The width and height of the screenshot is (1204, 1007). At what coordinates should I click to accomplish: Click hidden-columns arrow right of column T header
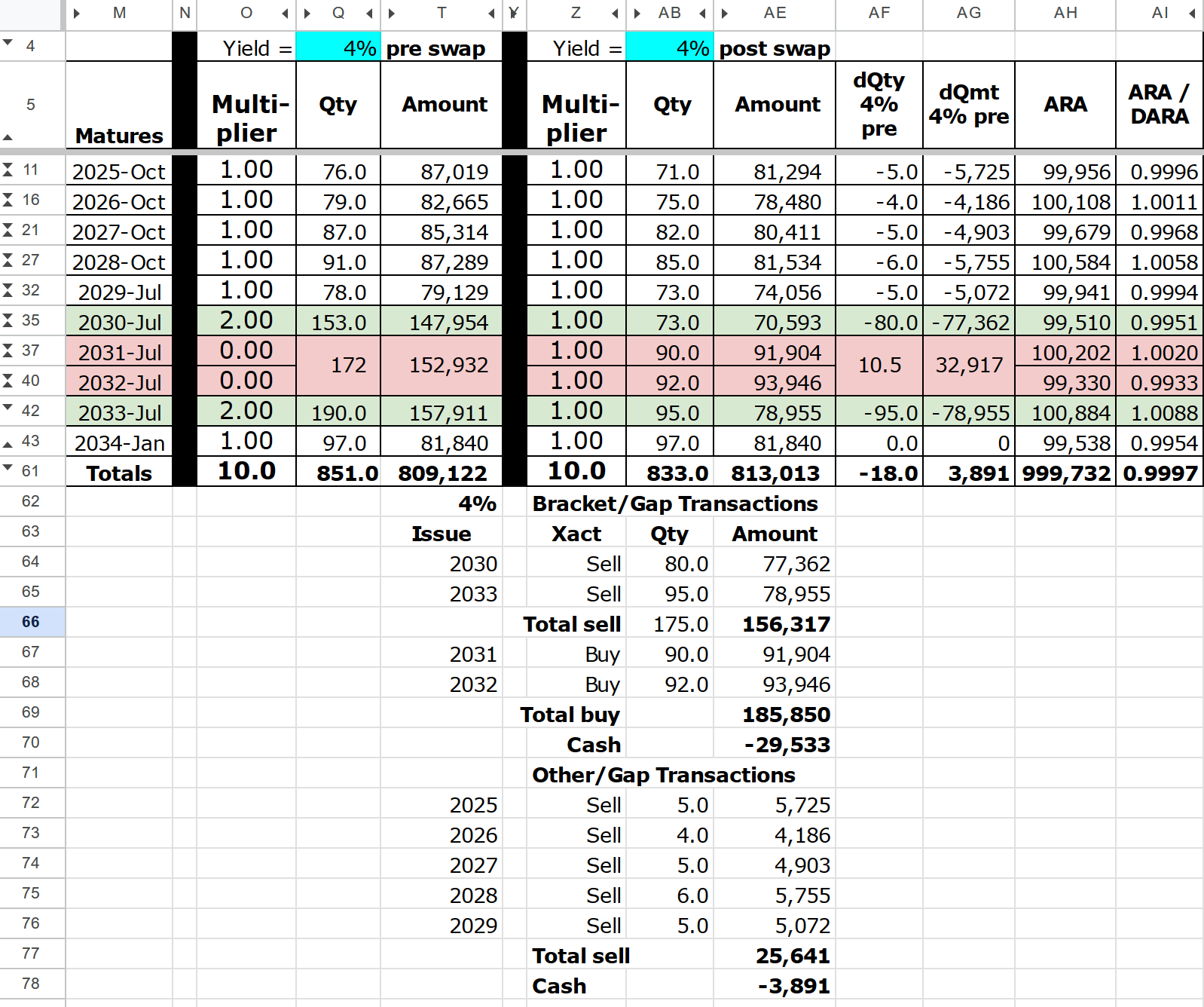coord(491,14)
